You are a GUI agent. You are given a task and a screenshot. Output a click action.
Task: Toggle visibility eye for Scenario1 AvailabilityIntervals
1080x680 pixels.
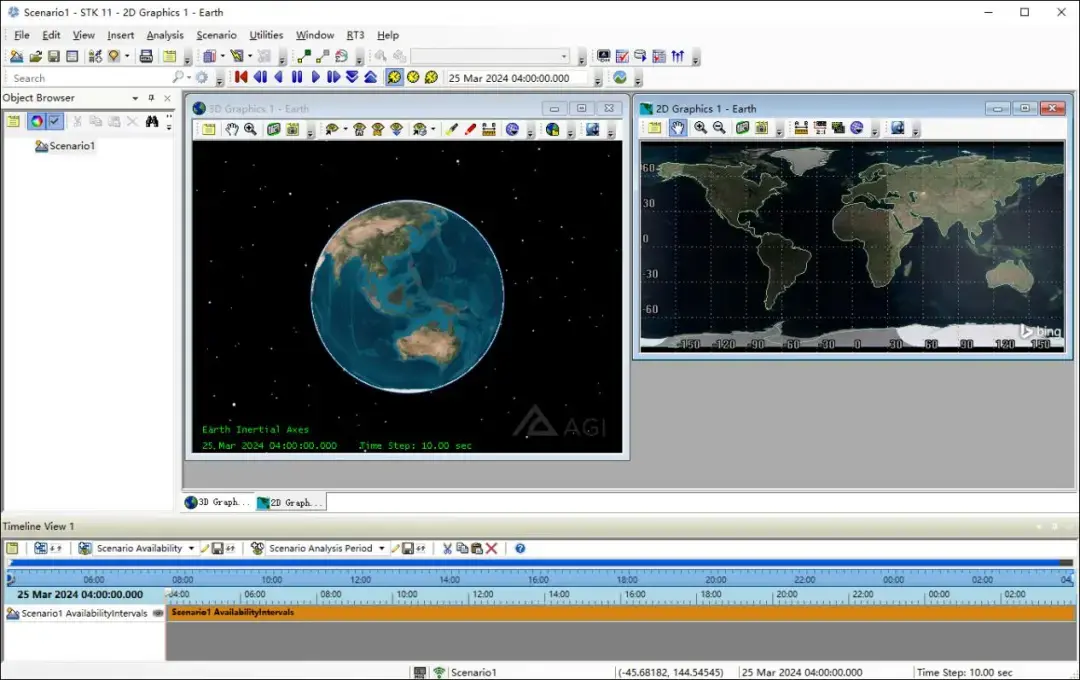click(x=158, y=613)
